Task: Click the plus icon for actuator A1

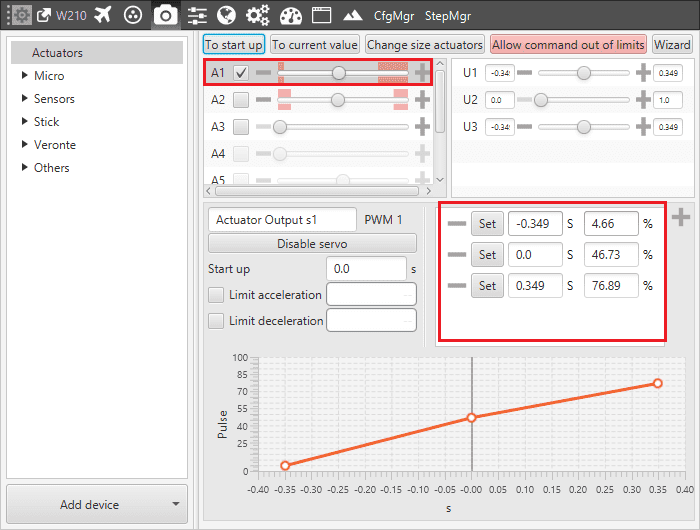Action: 422,73
